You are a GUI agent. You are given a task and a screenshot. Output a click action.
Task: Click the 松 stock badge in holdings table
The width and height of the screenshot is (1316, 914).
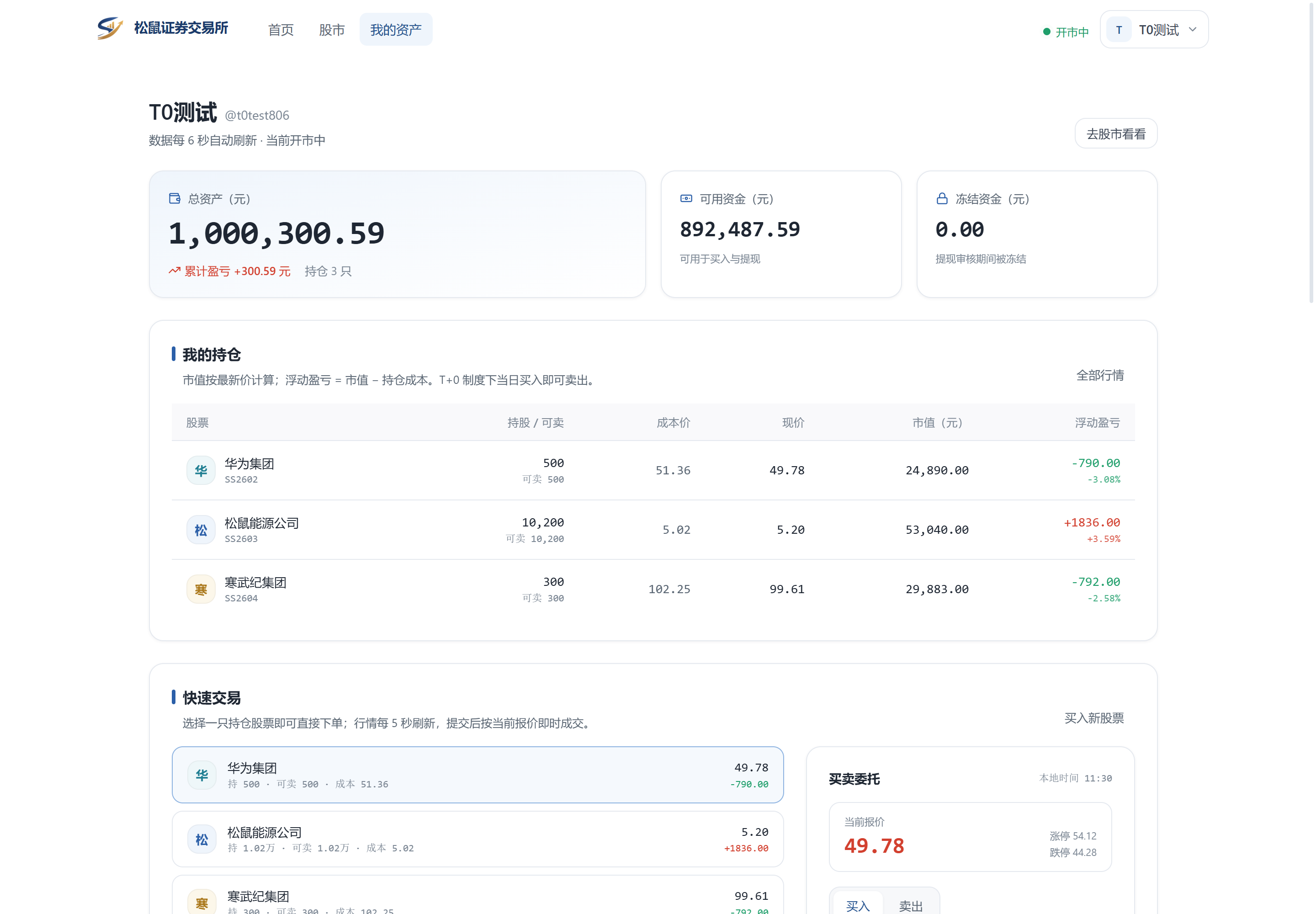click(x=201, y=530)
